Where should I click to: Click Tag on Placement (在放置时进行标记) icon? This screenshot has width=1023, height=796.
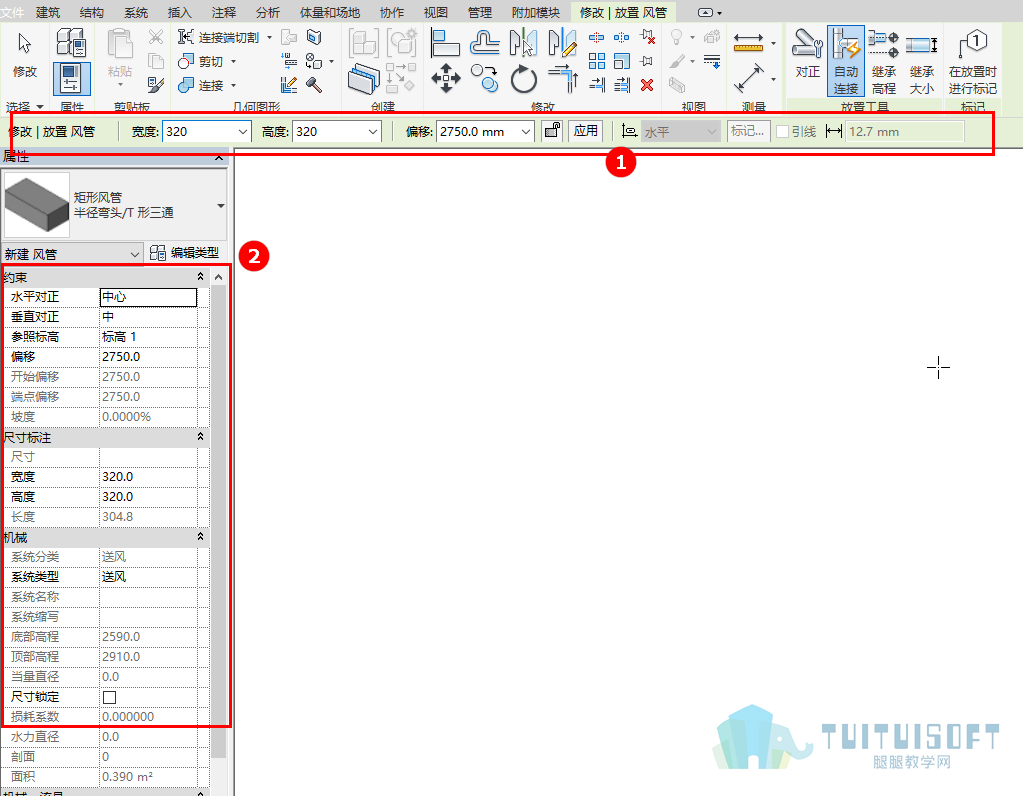click(972, 61)
